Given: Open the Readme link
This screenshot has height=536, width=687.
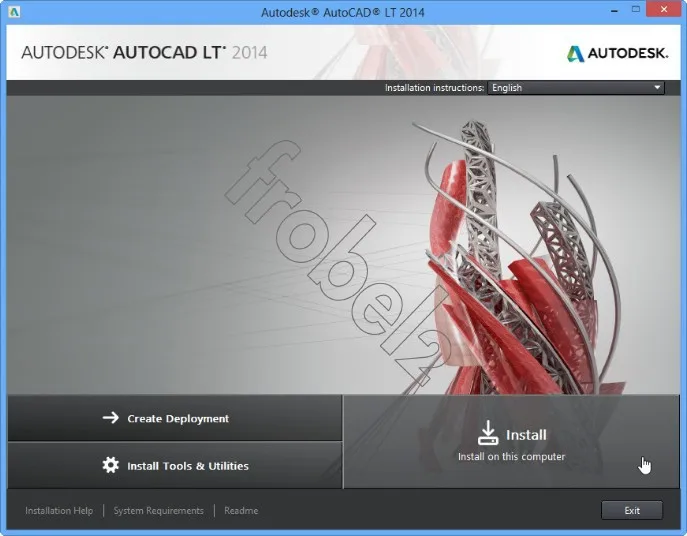Looking at the screenshot, I should point(241,511).
